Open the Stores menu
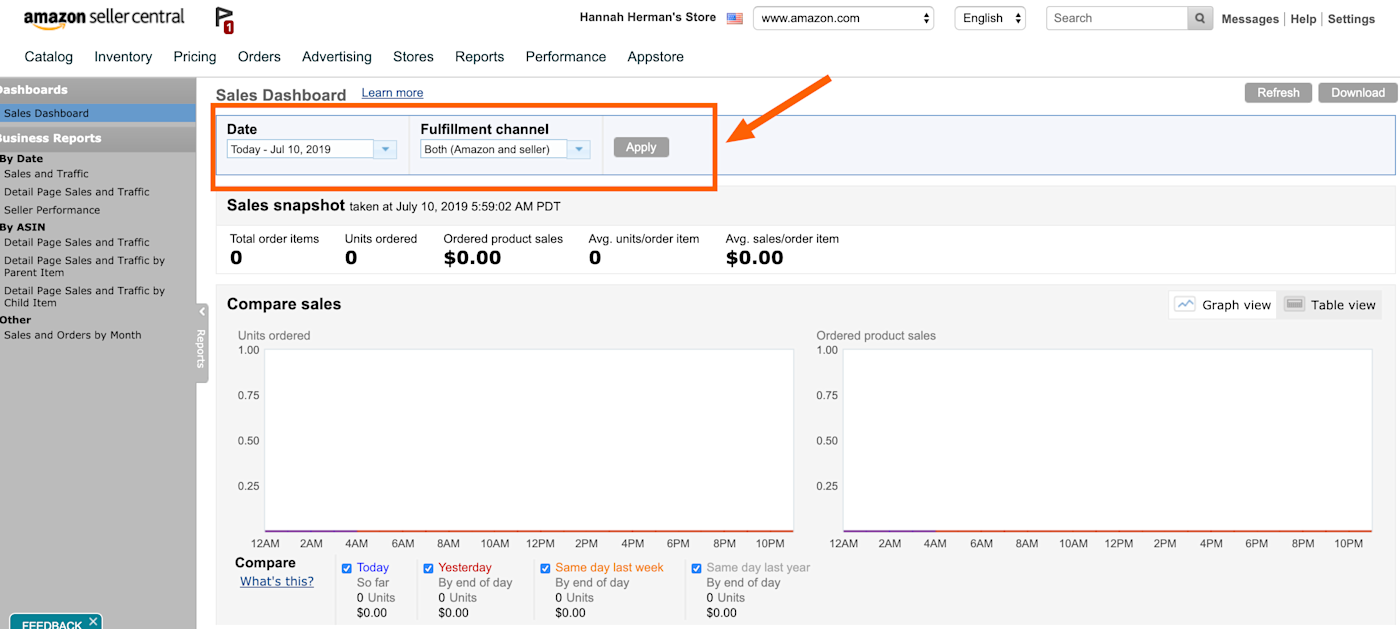This screenshot has height=629, width=1400. [x=413, y=57]
